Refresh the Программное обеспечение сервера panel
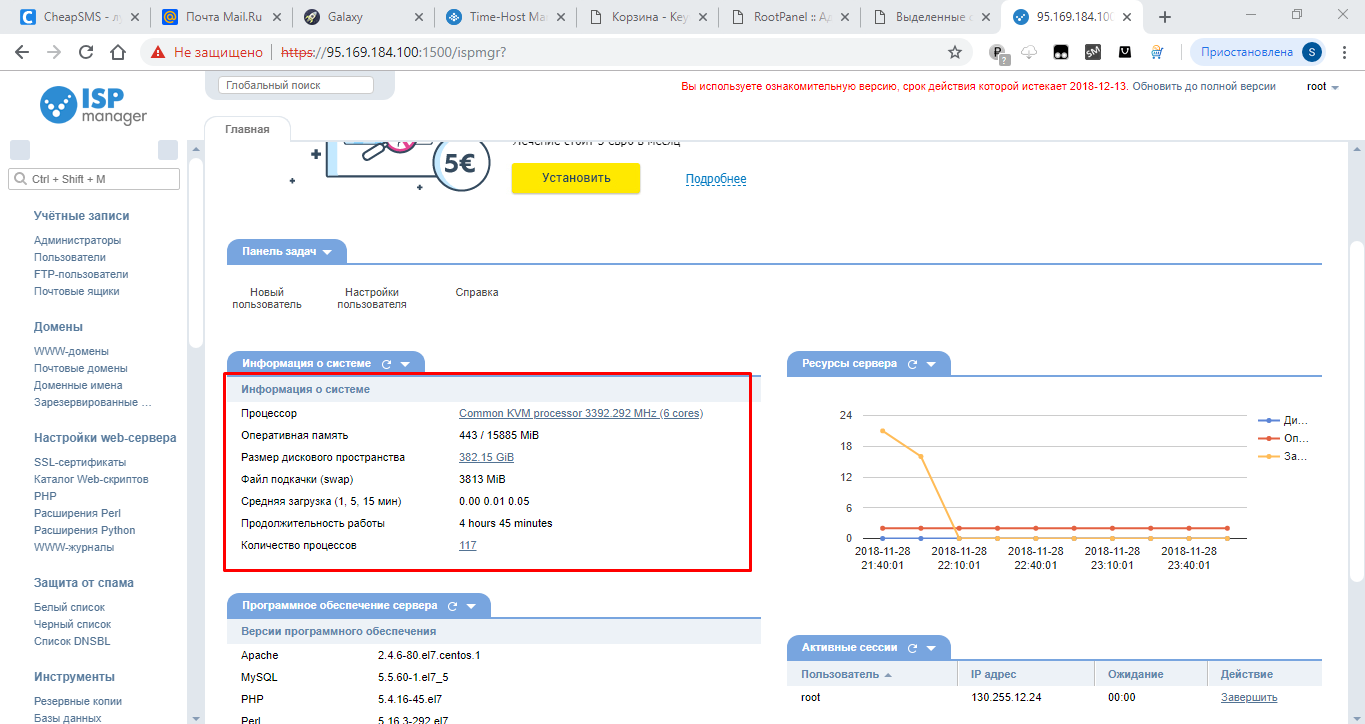The height and width of the screenshot is (724, 1365). click(x=452, y=606)
